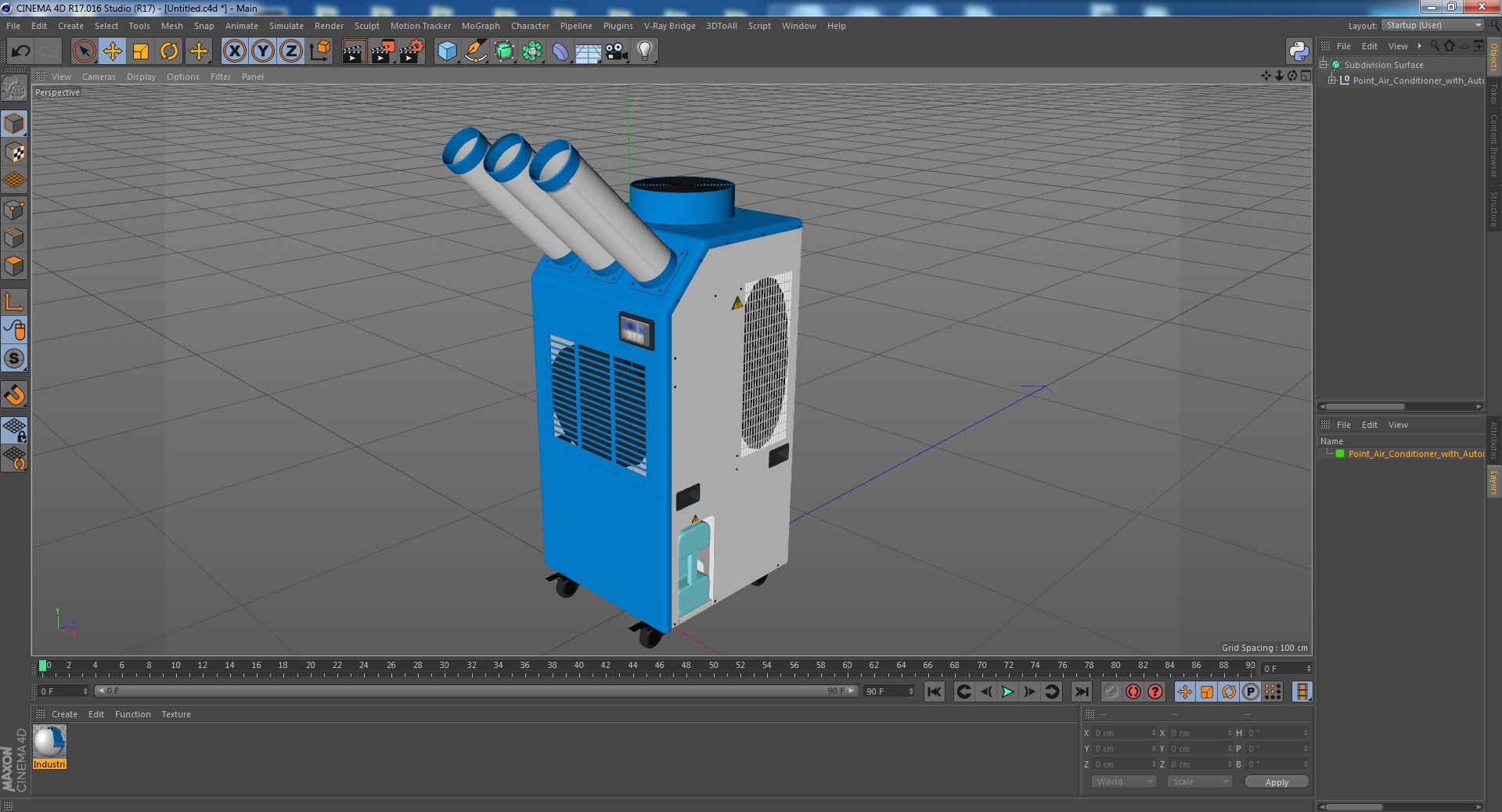The width and height of the screenshot is (1502, 812).
Task: Go to end of animation
Action: coord(1081,692)
